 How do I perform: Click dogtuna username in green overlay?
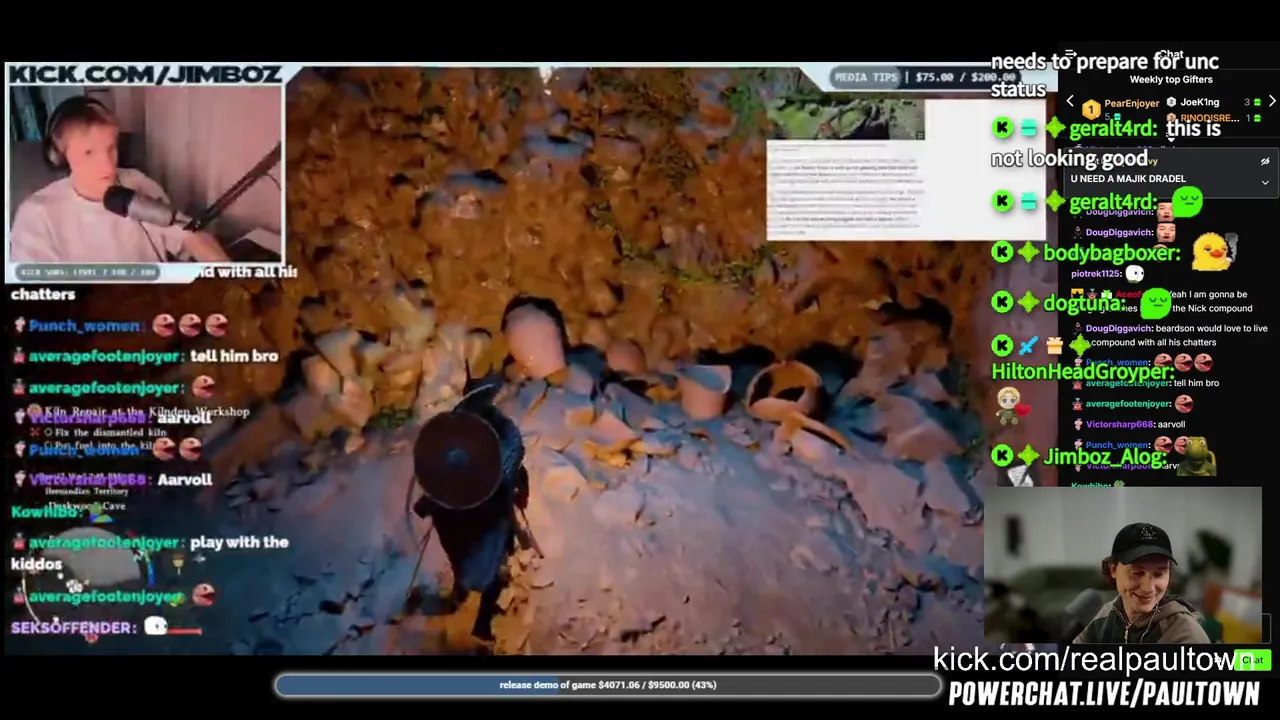pyautogui.click(x=1085, y=303)
